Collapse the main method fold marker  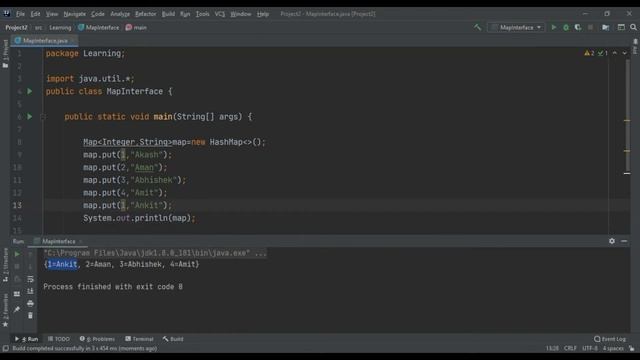coord(42,117)
